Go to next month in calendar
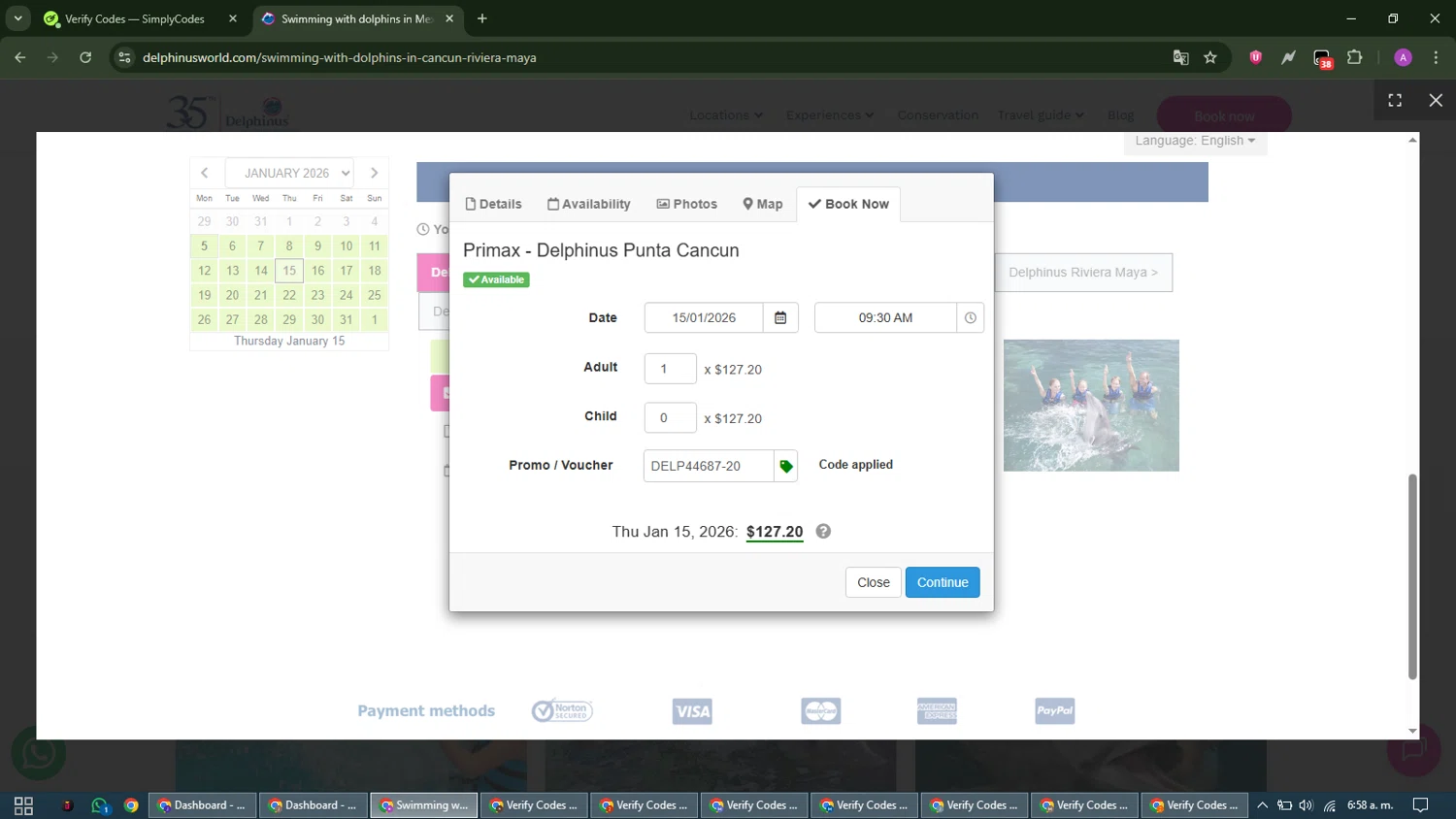Screen dimensions: 1456x819 [x=374, y=173]
